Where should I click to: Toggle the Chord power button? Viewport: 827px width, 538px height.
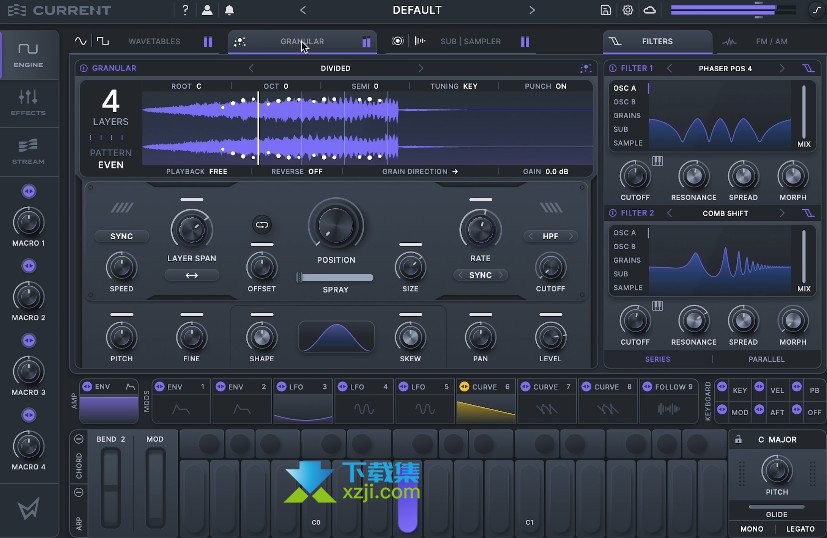[x=79, y=439]
